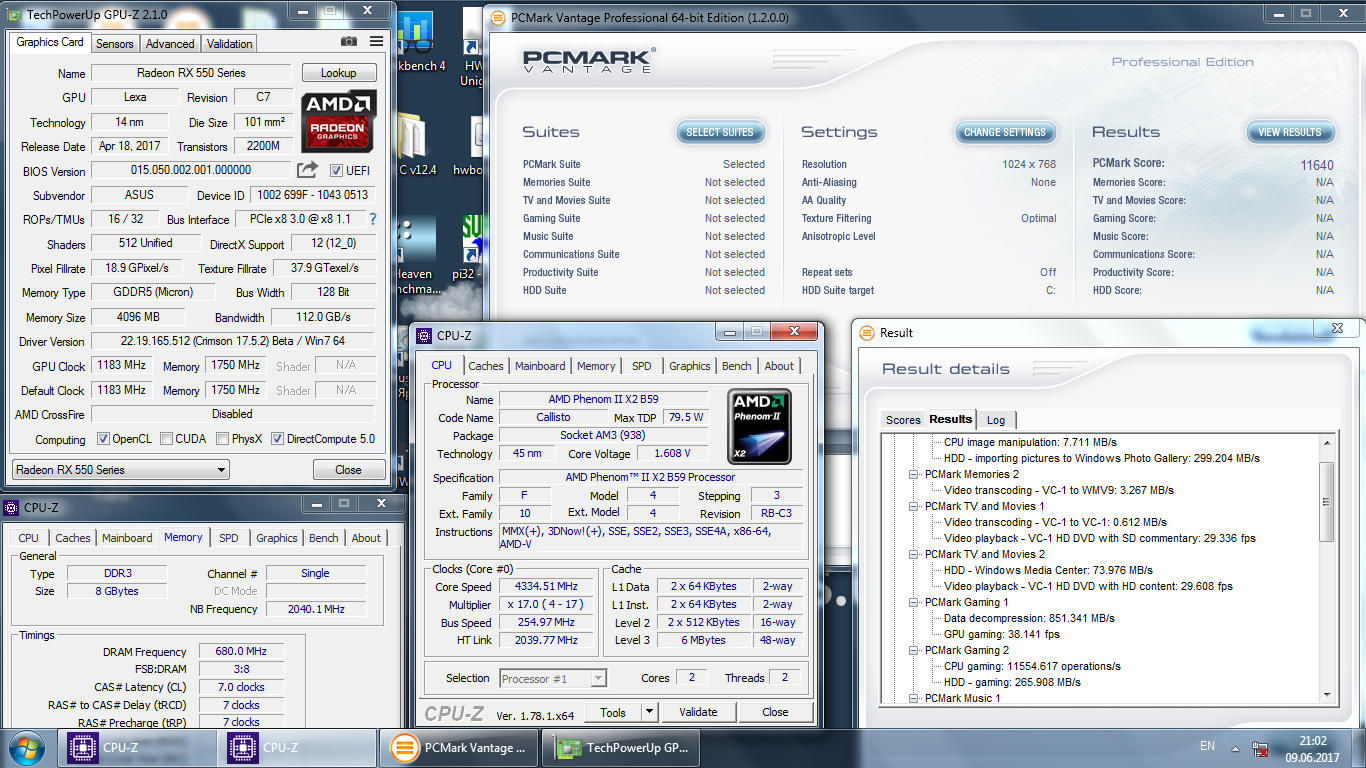The image size is (1366, 768).
Task: Click the GPU-Z title bar app icon
Action: 14,14
